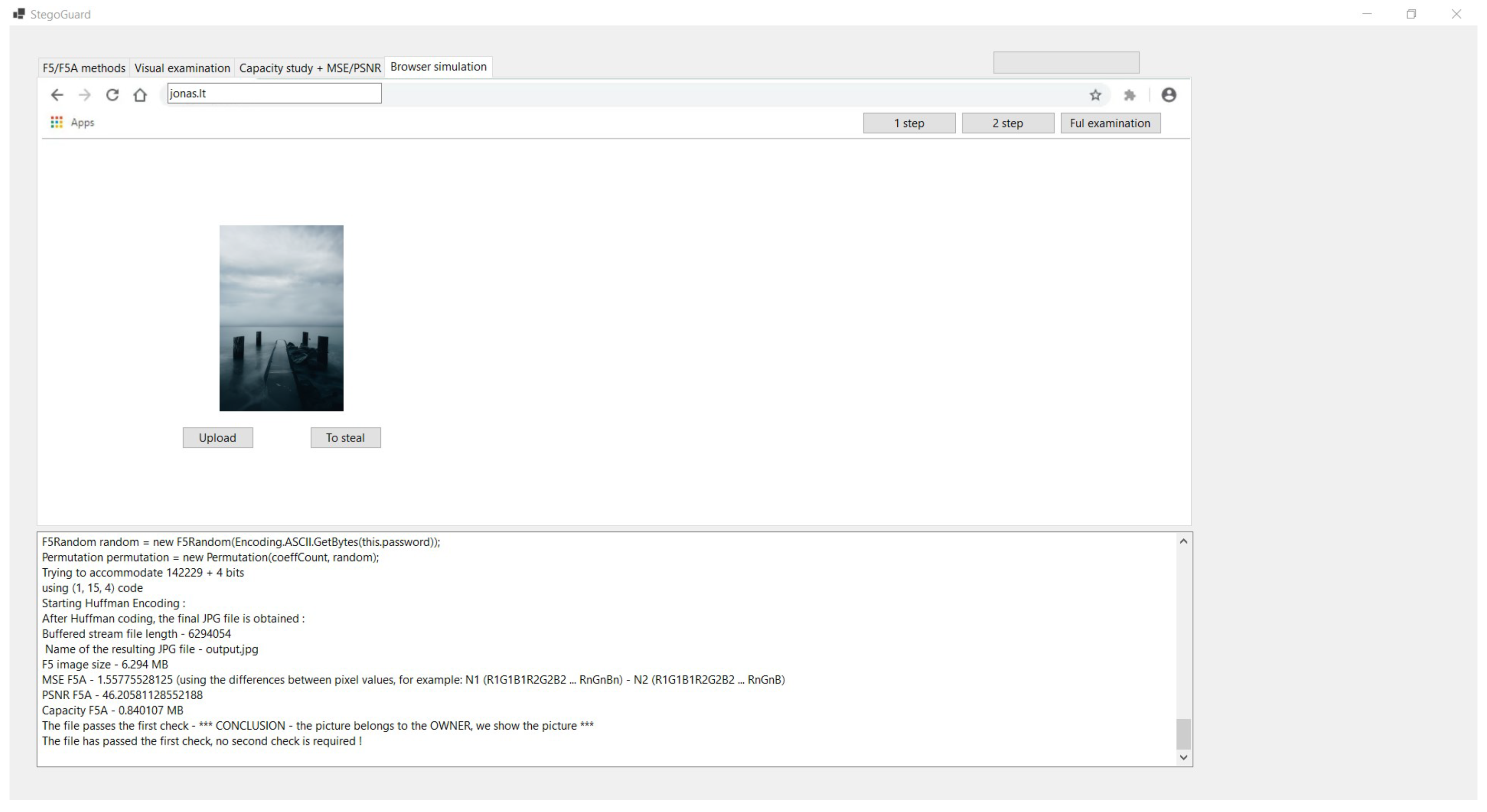Select the Browser simulation tab
Screen dimensions: 1487x812
[x=438, y=67]
